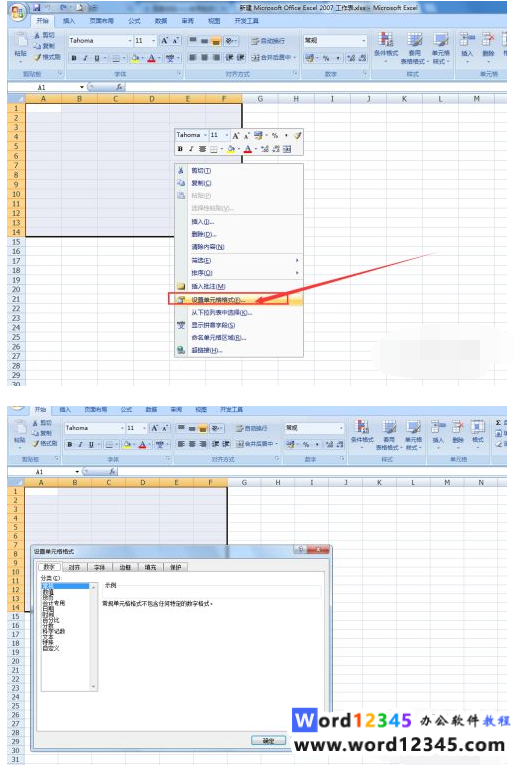Click format painter brush on mini toolbar
This screenshot has height=765, width=515.
[x=297, y=135]
